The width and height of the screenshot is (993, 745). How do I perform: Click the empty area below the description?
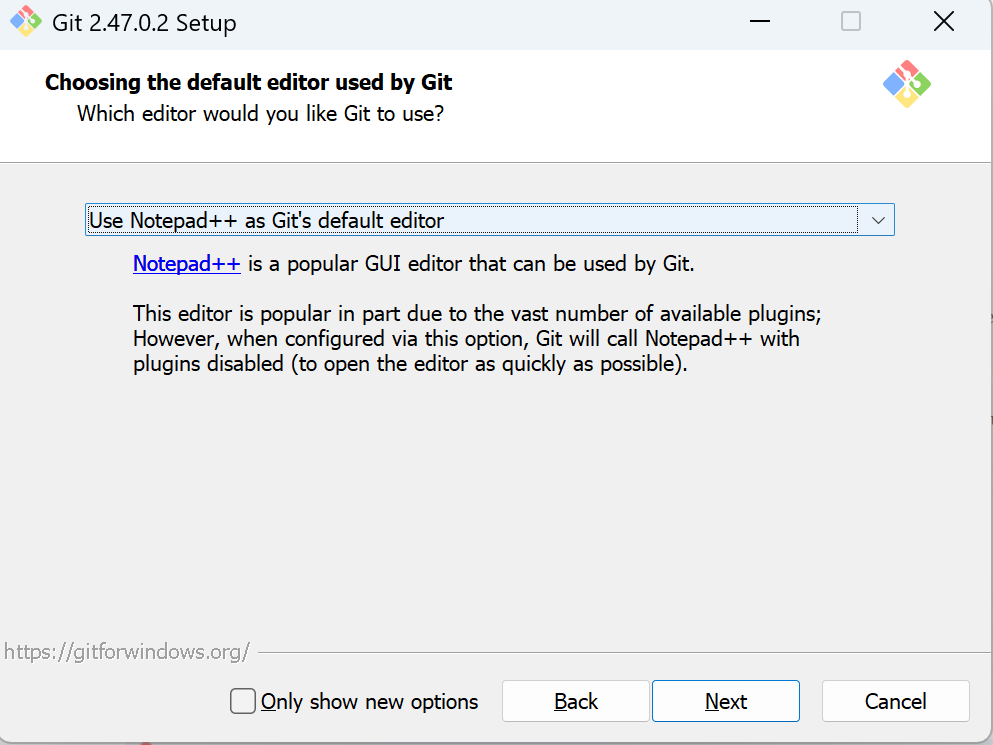(x=500, y=500)
